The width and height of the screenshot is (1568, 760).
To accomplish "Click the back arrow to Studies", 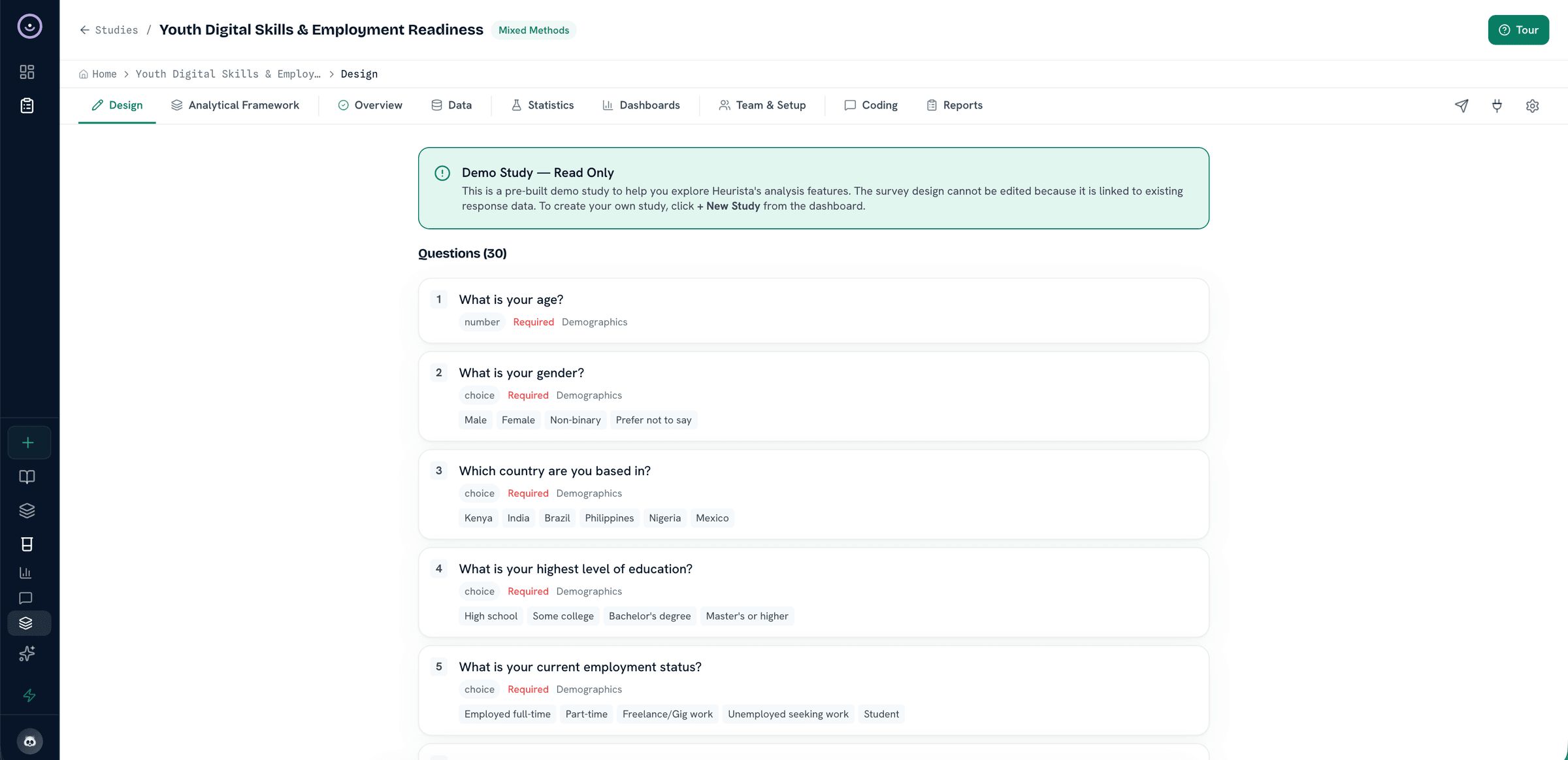I will pos(85,30).
